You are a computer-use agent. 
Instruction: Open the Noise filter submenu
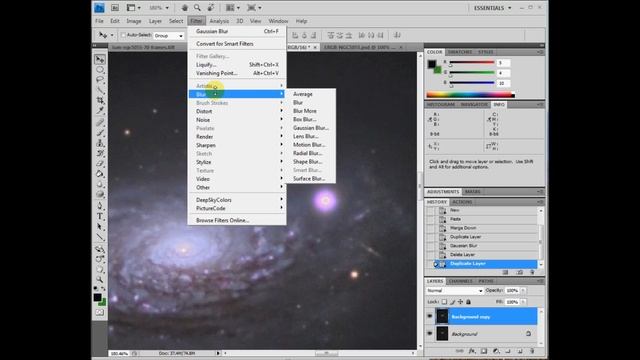coord(237,120)
